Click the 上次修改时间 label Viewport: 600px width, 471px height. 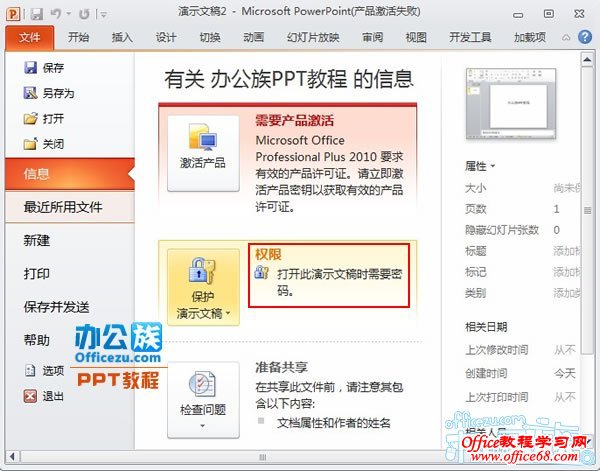click(x=496, y=350)
